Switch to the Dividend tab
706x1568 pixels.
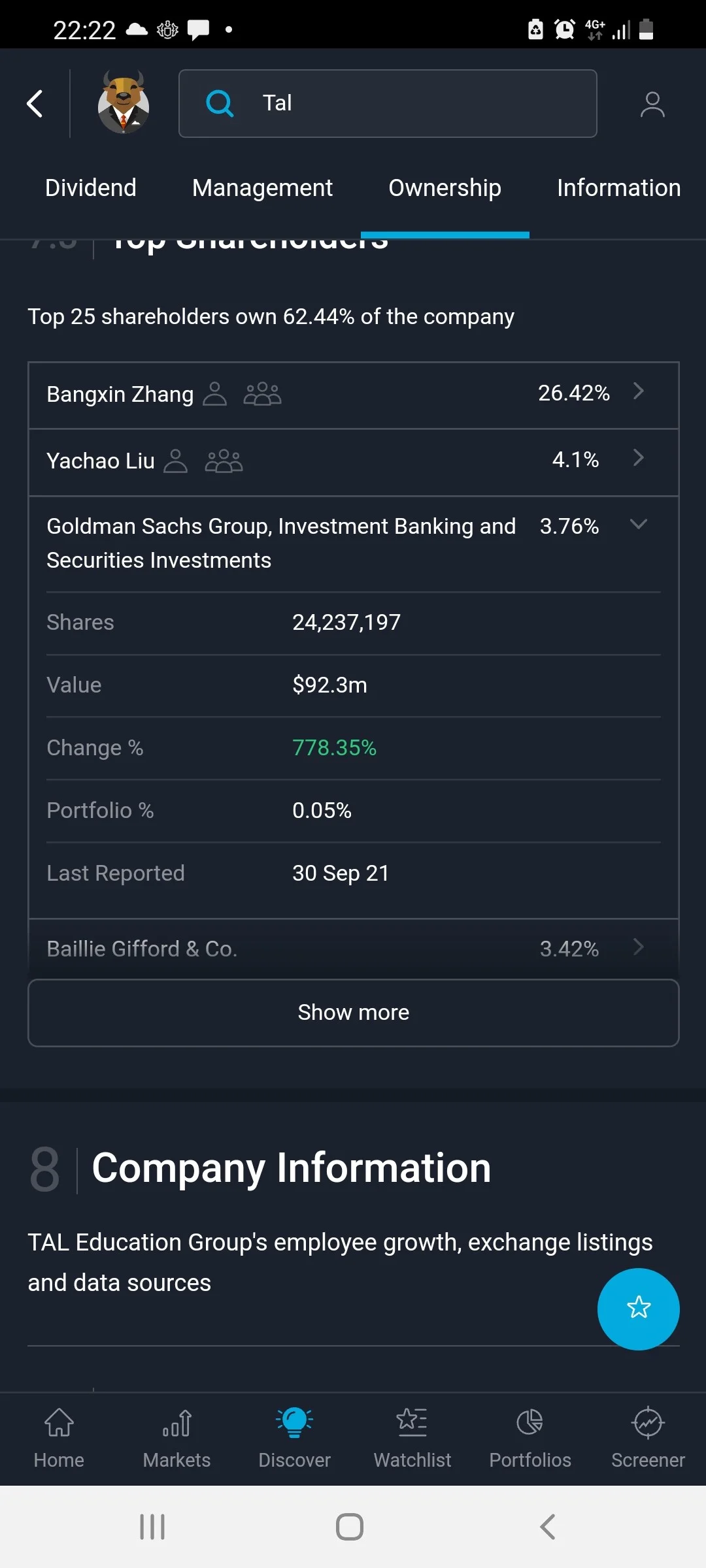pyautogui.click(x=91, y=188)
